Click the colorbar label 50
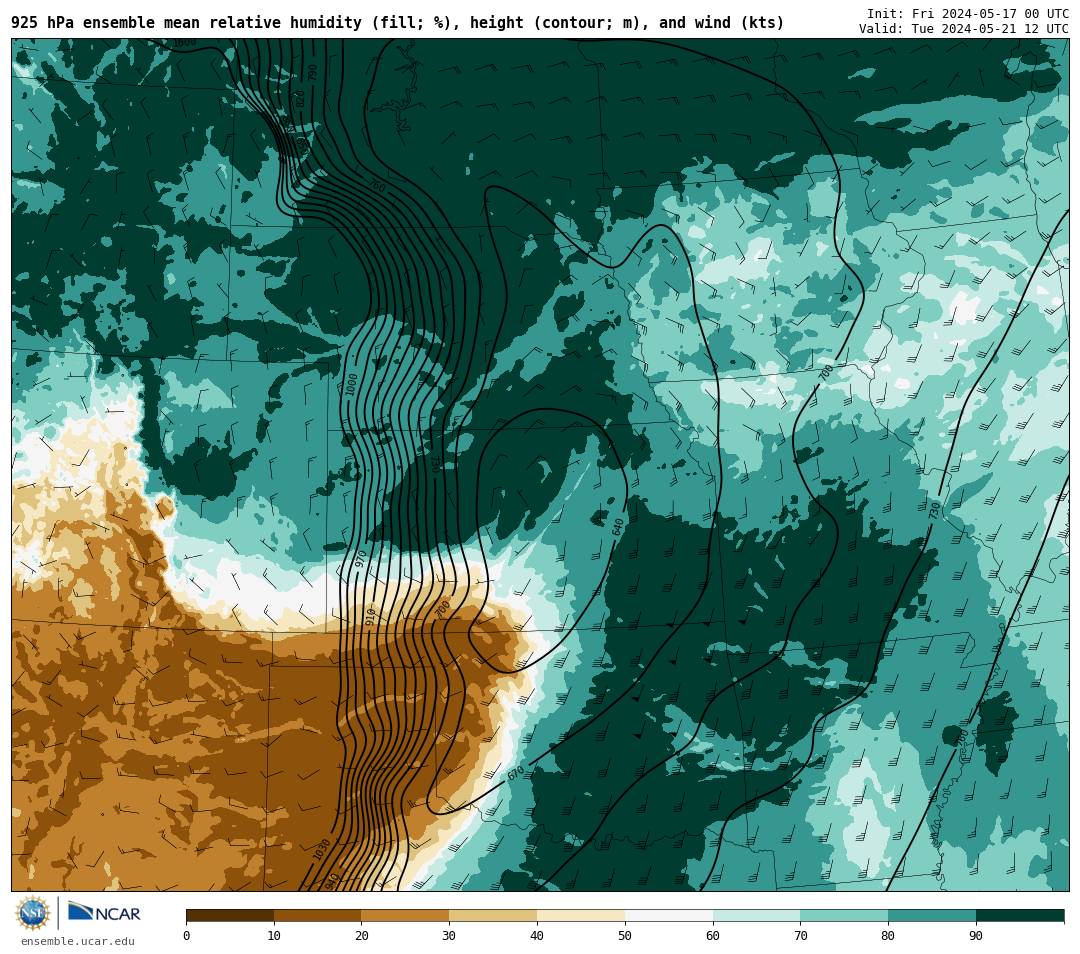This screenshot has width=1080, height=954. click(625, 935)
